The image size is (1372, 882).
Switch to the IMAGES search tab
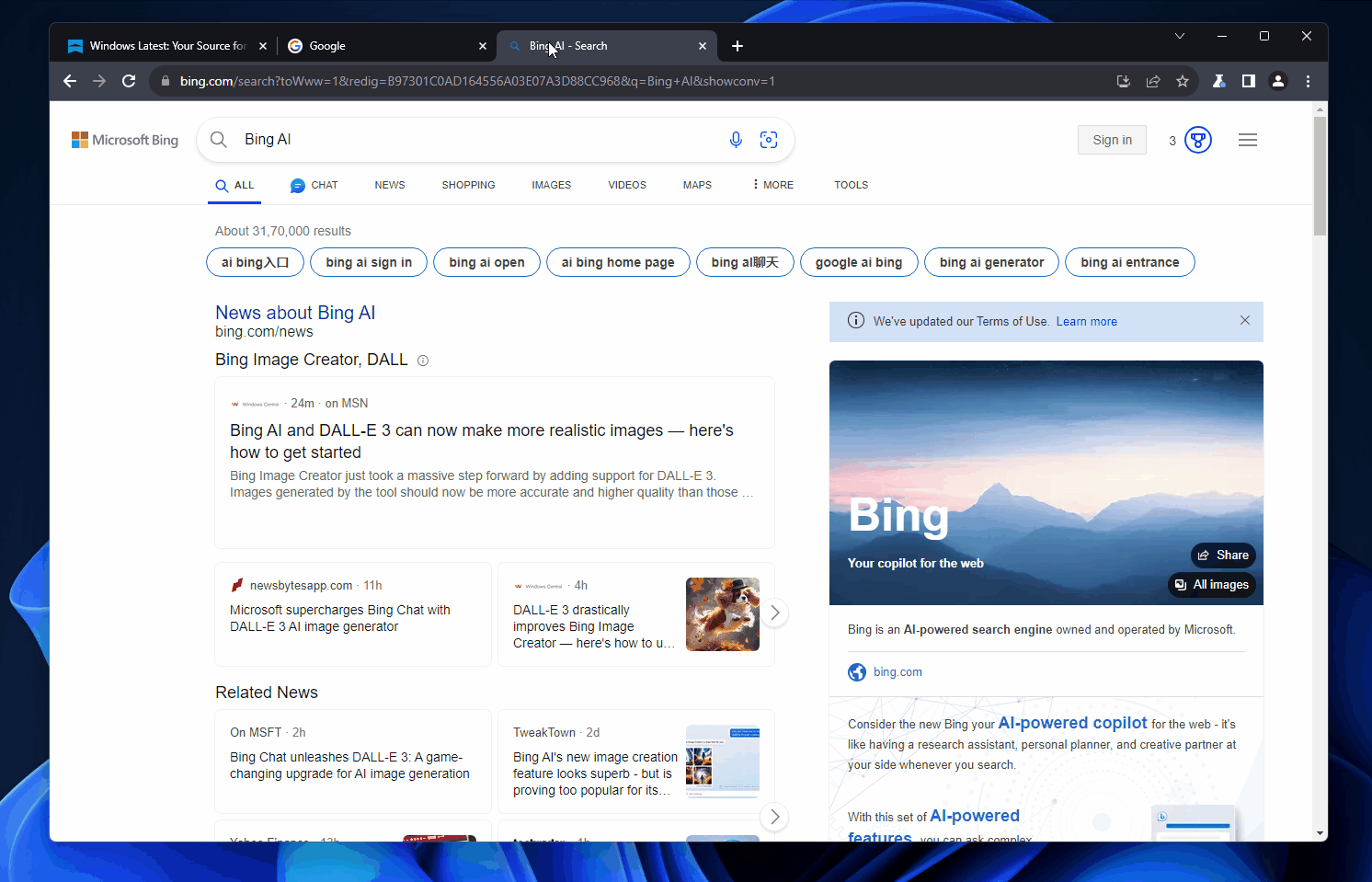pyautogui.click(x=551, y=185)
